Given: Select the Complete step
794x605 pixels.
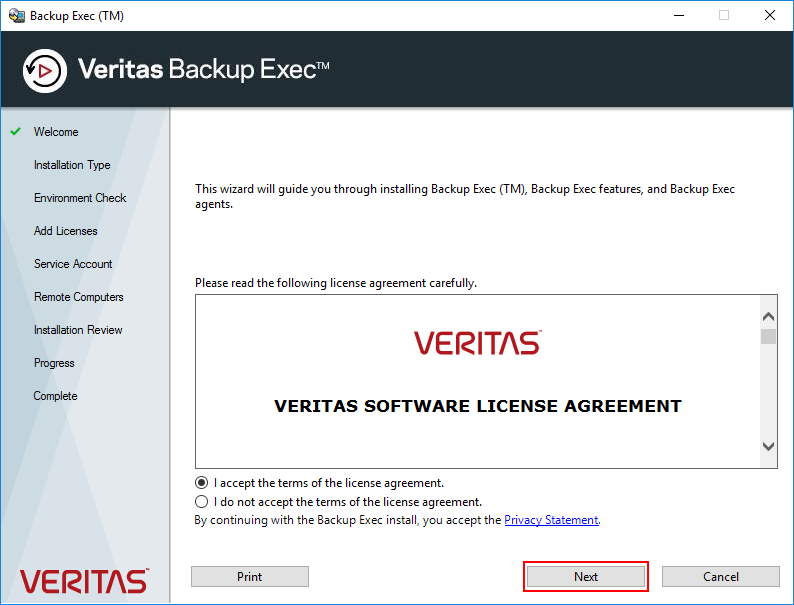Looking at the screenshot, I should (55, 396).
